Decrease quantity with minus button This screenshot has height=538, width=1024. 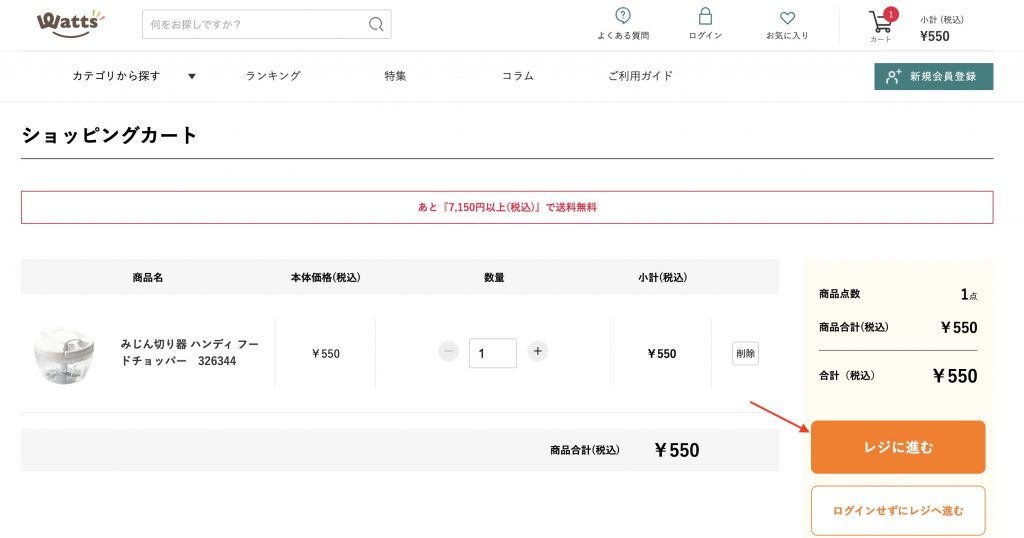tap(448, 351)
